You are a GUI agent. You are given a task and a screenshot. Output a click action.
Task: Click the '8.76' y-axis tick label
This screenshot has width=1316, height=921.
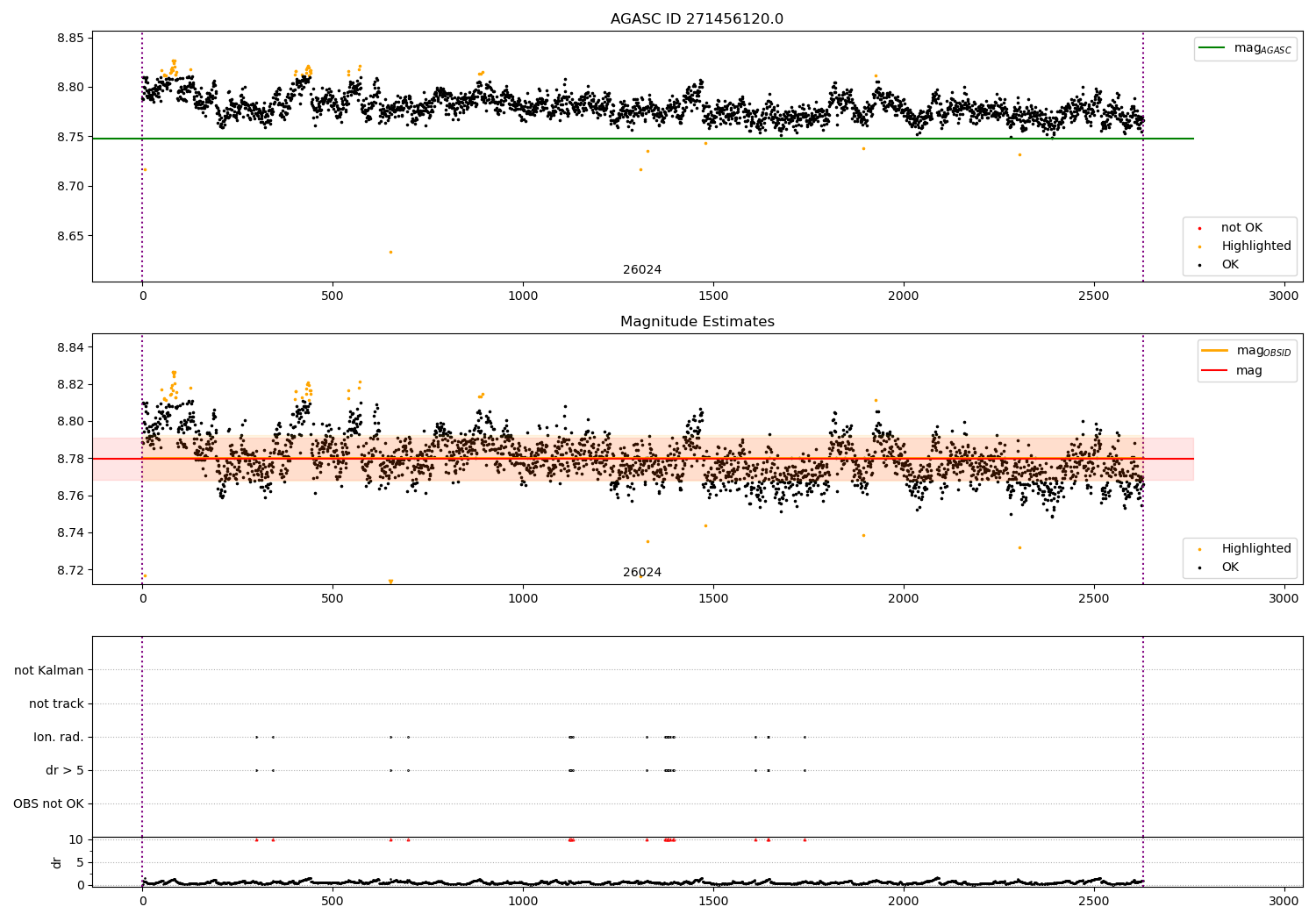(70, 496)
